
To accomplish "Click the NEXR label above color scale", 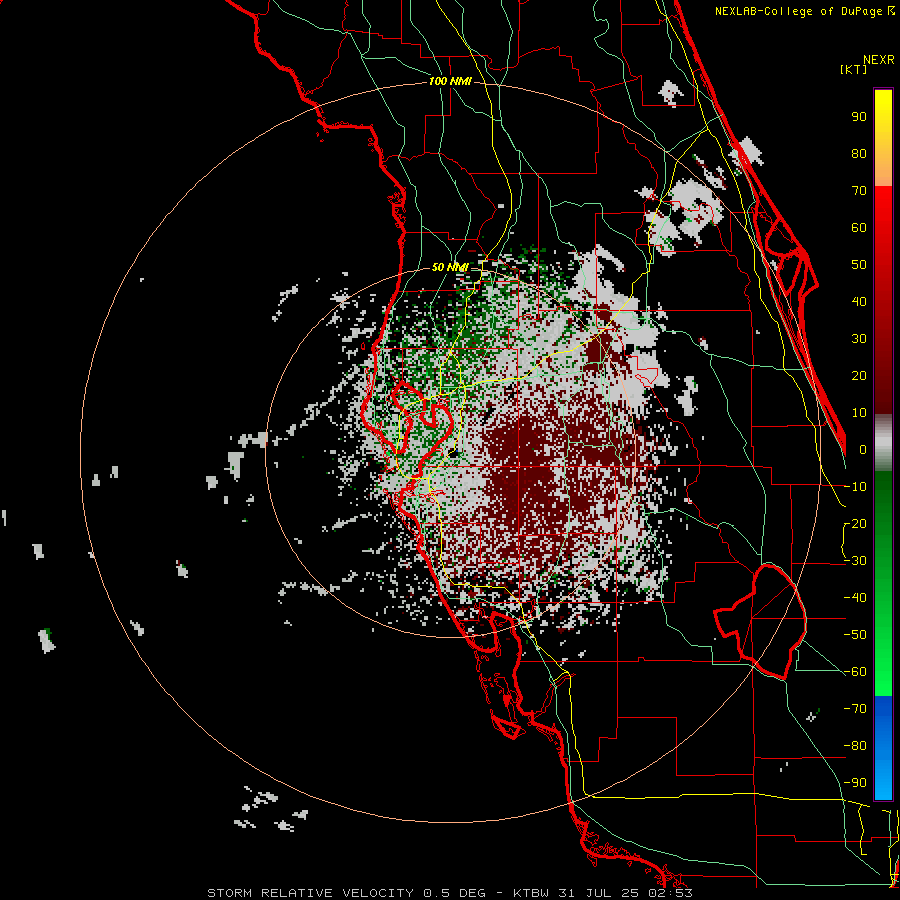I will pyautogui.click(x=879, y=60).
